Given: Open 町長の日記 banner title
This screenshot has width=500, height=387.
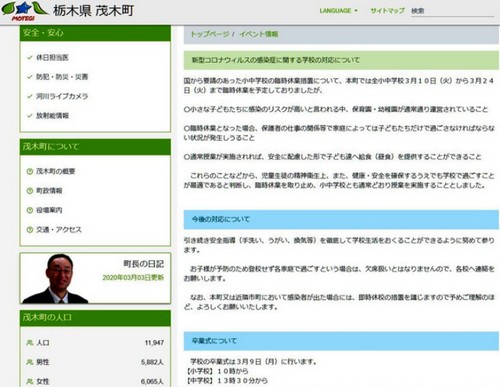Looking at the screenshot, I should point(144,264).
